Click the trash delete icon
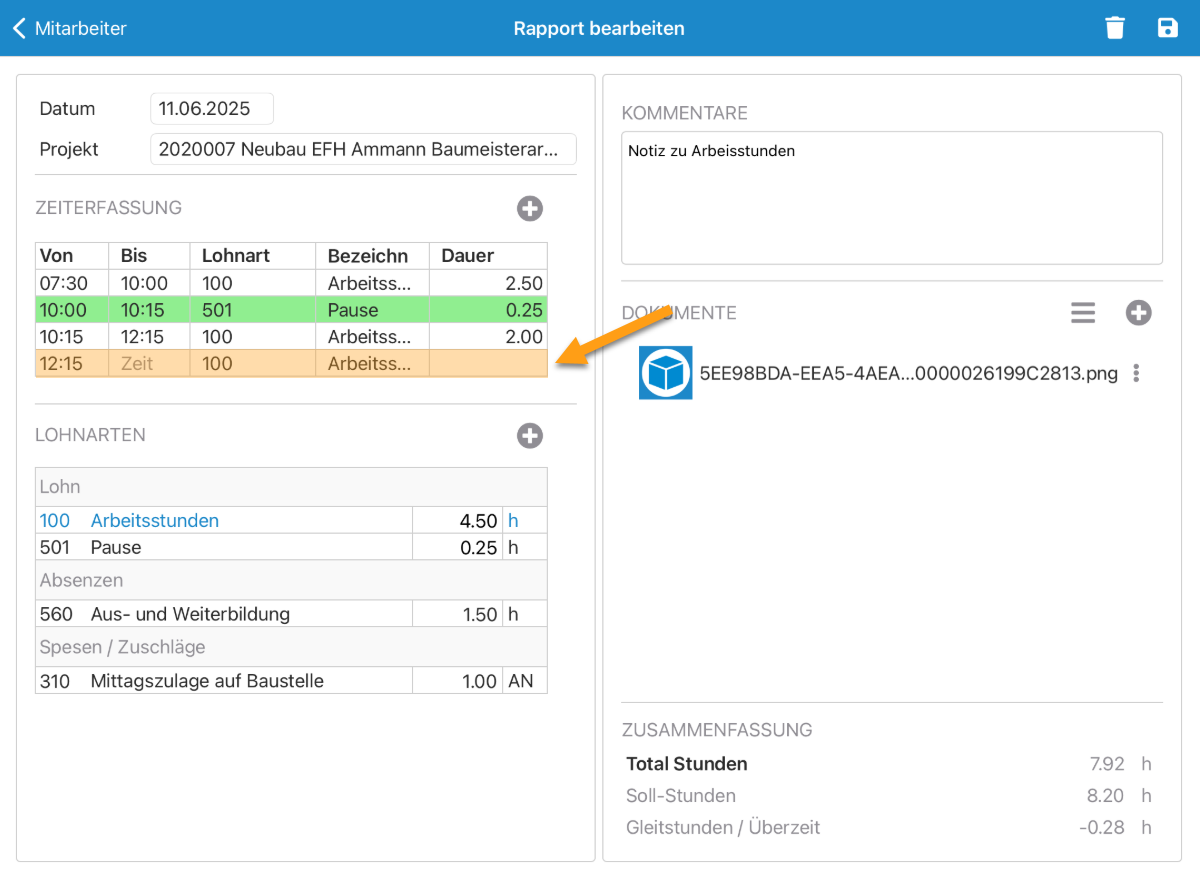Screen dimensions: 1200x880 pyautogui.click(x=1115, y=28)
